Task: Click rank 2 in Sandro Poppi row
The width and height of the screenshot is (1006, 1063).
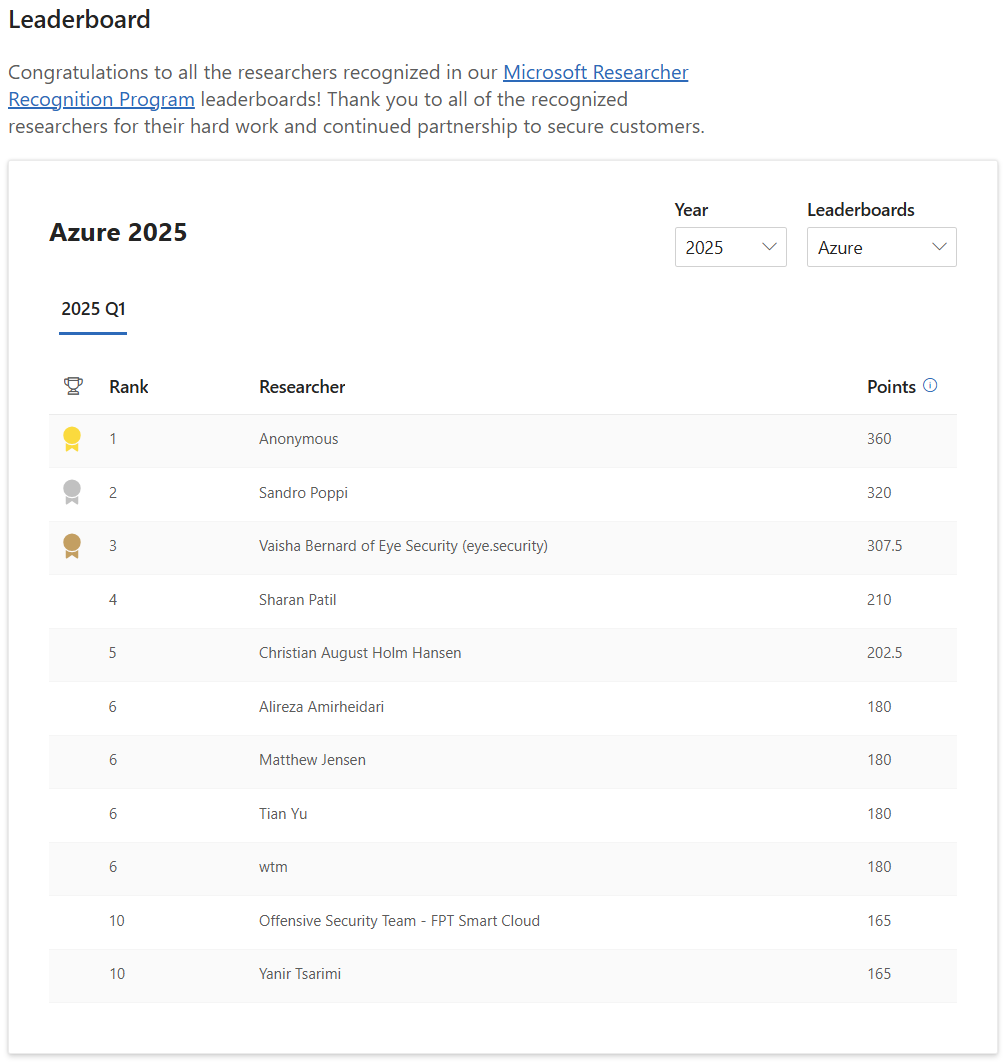Action: pos(113,493)
